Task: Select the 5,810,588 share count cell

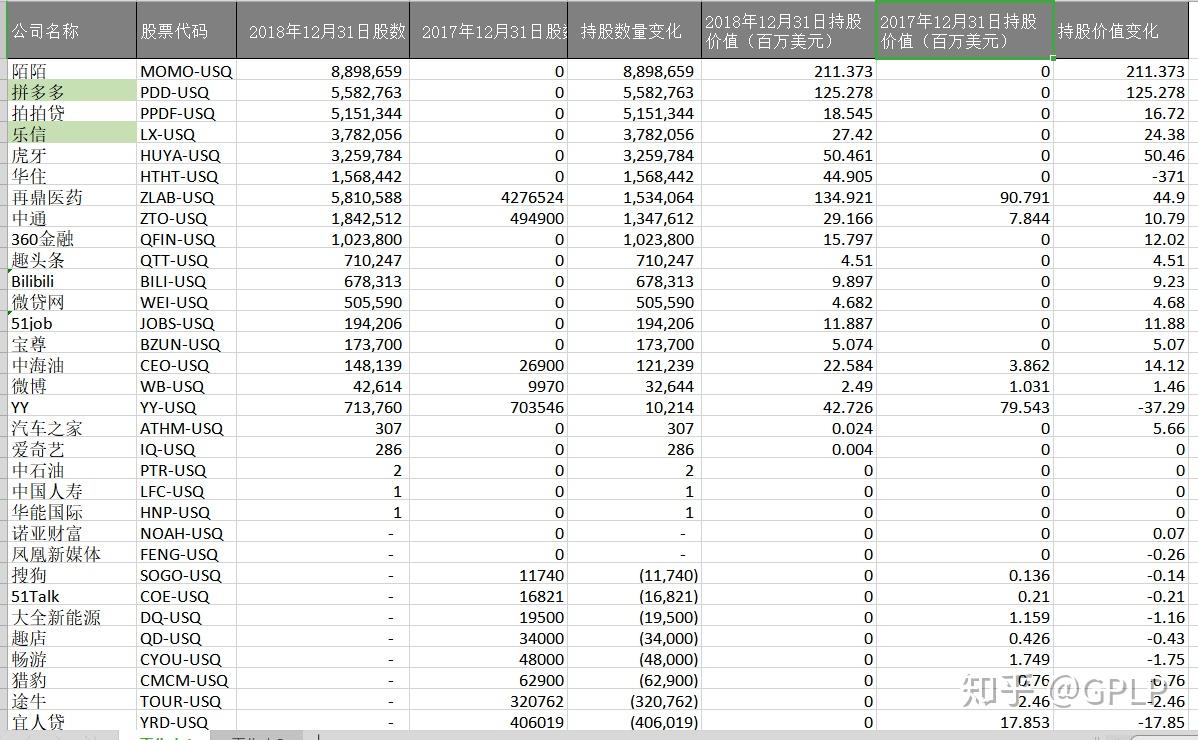Action: [x=323, y=197]
